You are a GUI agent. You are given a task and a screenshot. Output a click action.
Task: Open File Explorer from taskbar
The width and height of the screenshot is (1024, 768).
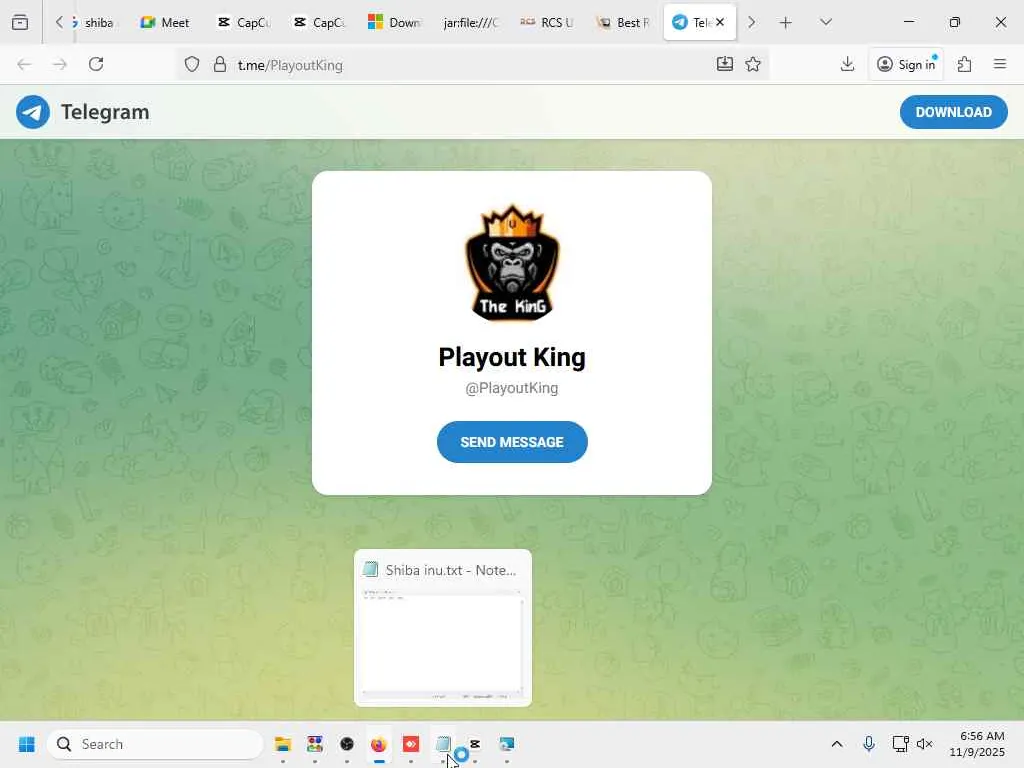[283, 744]
